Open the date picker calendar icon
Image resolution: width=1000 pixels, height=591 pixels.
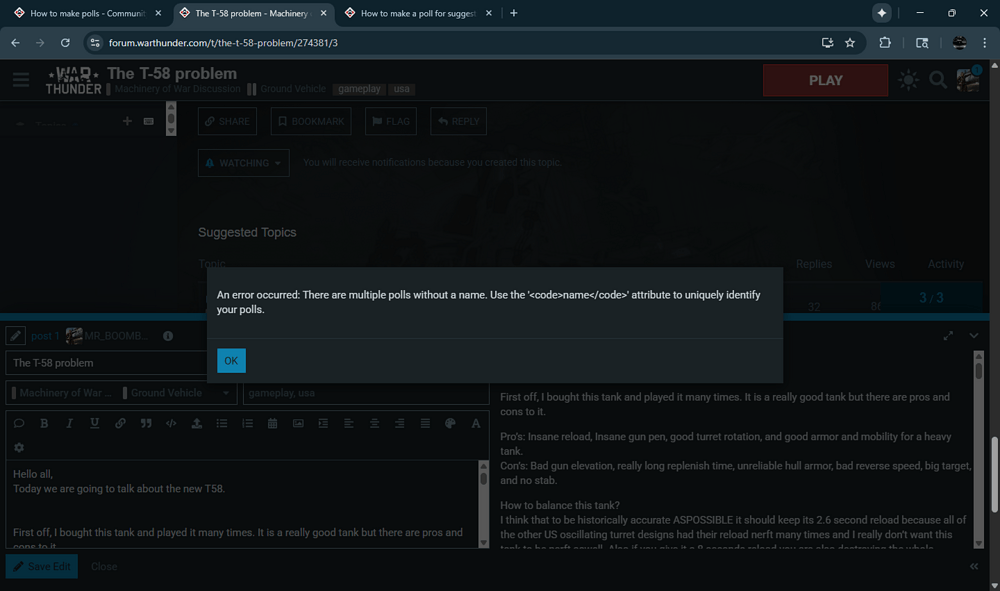click(x=272, y=423)
